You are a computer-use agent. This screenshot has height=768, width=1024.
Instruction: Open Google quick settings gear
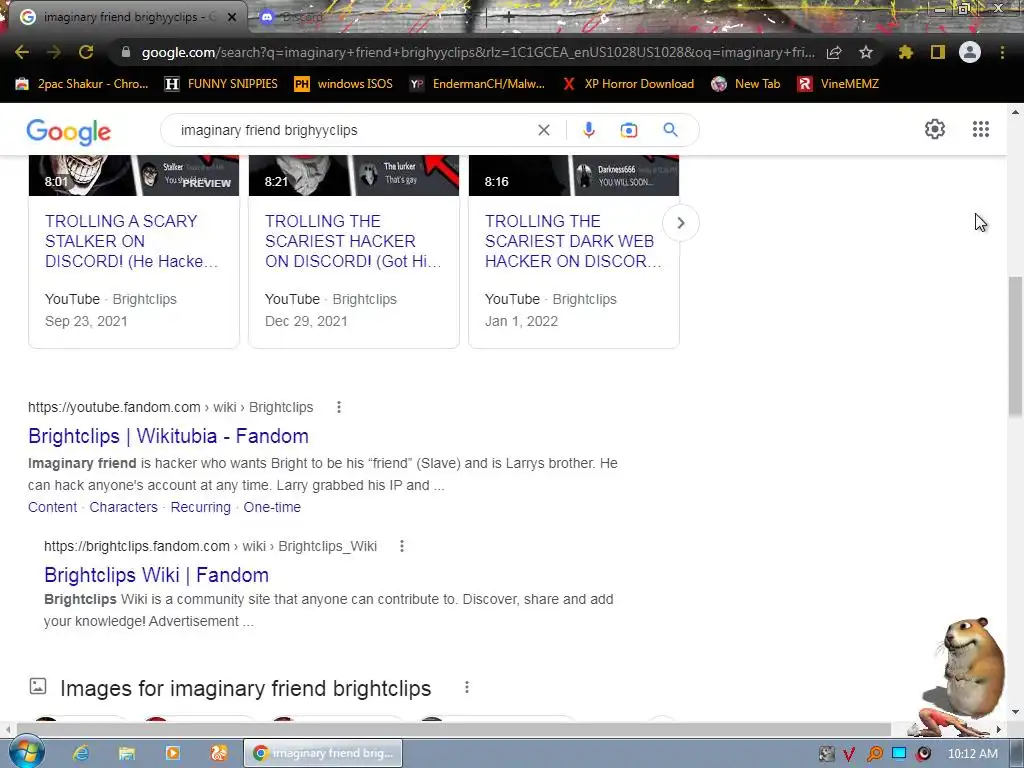tap(935, 129)
